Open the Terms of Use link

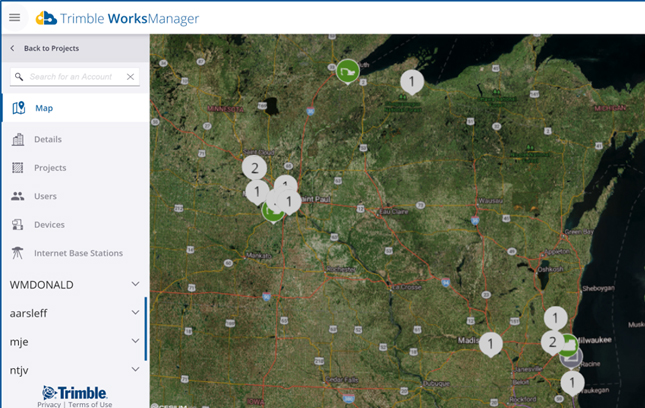[90, 404]
